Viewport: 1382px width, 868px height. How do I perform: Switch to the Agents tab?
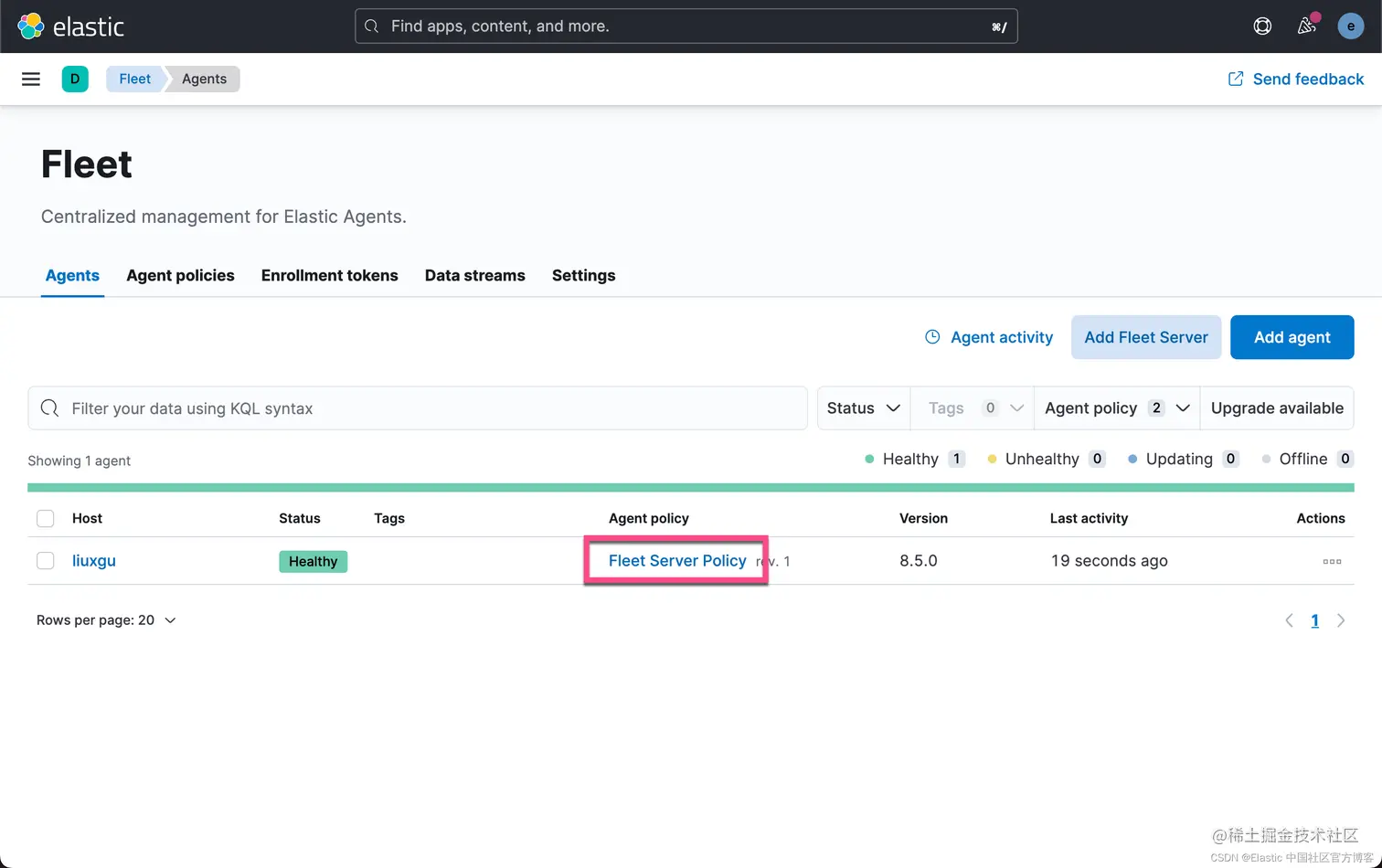coord(72,276)
